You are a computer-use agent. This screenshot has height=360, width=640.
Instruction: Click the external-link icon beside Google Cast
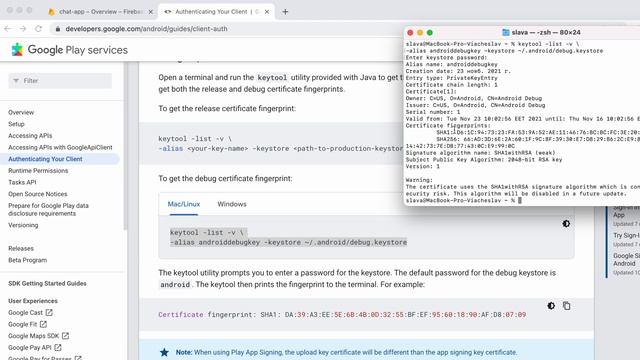click(x=49, y=313)
